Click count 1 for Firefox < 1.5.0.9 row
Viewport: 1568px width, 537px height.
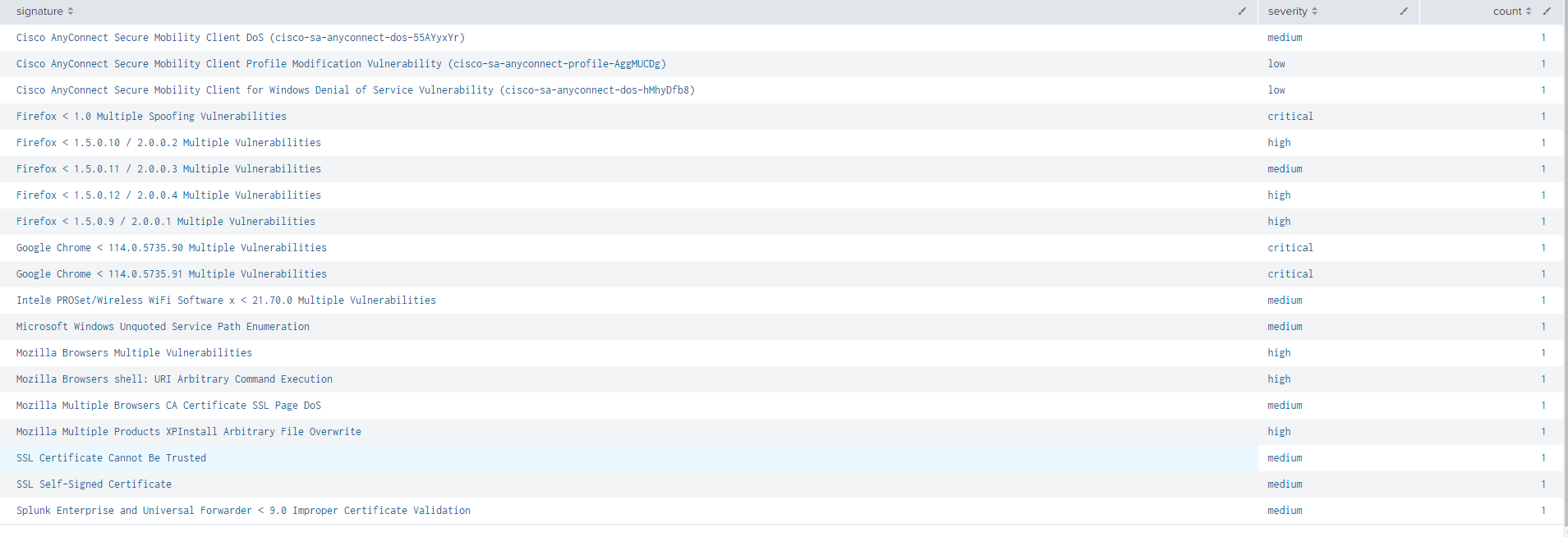click(x=1543, y=222)
